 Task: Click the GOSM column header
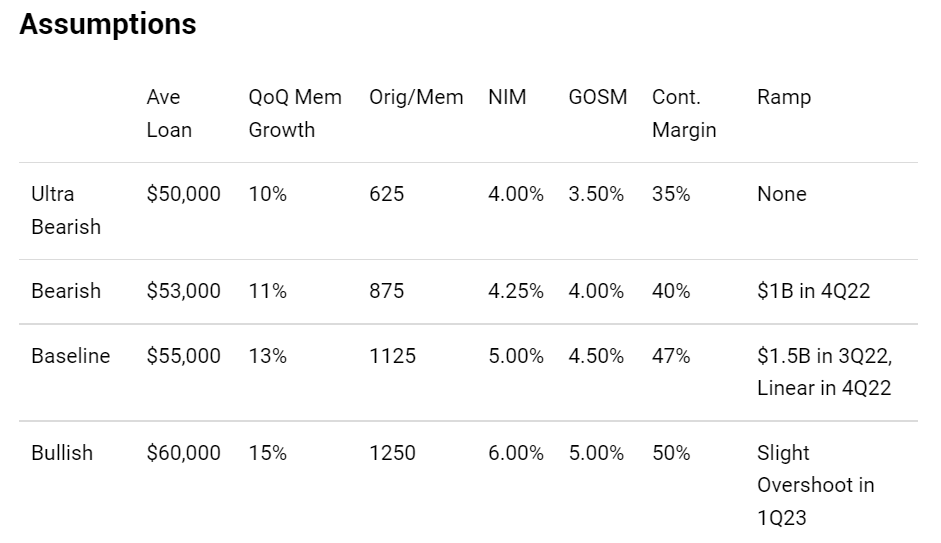[598, 97]
